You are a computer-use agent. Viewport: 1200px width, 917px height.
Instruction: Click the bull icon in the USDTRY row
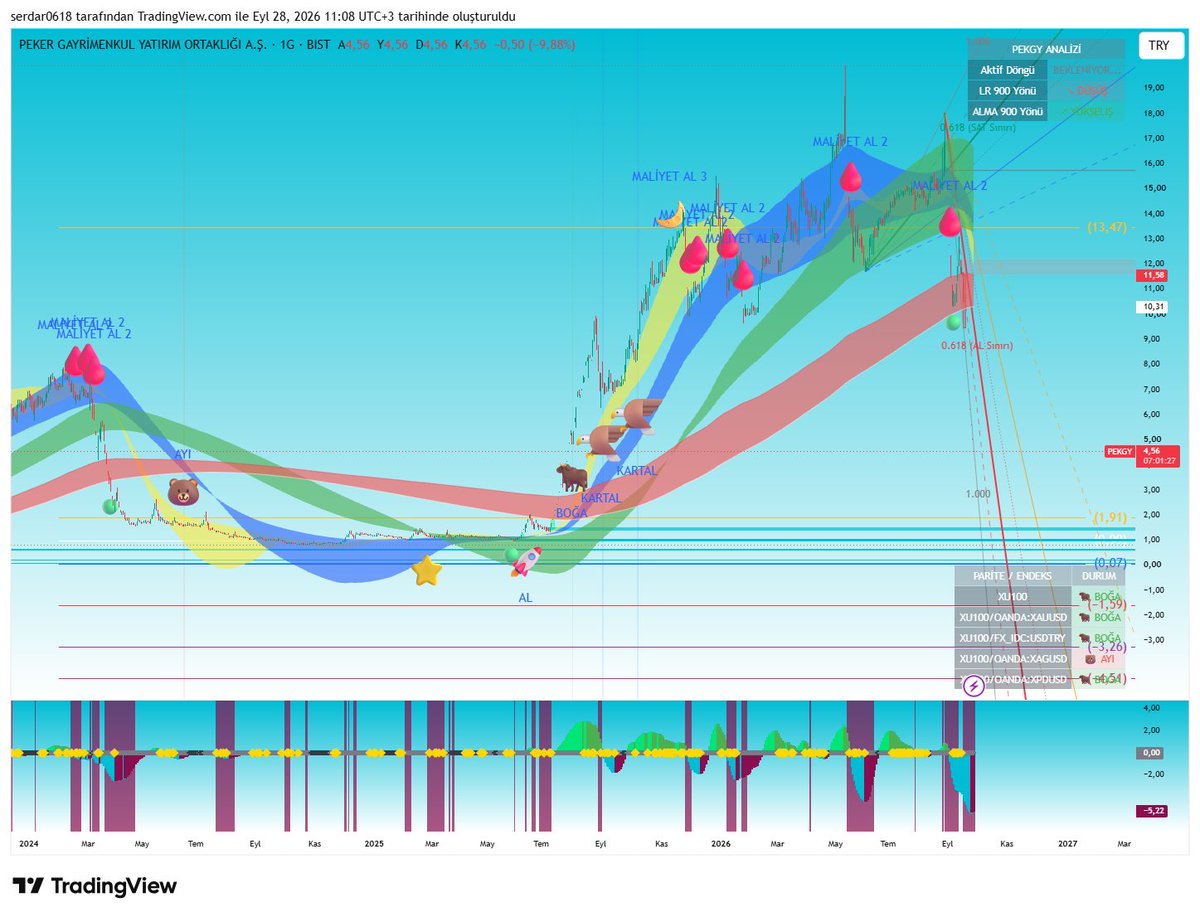click(1085, 638)
